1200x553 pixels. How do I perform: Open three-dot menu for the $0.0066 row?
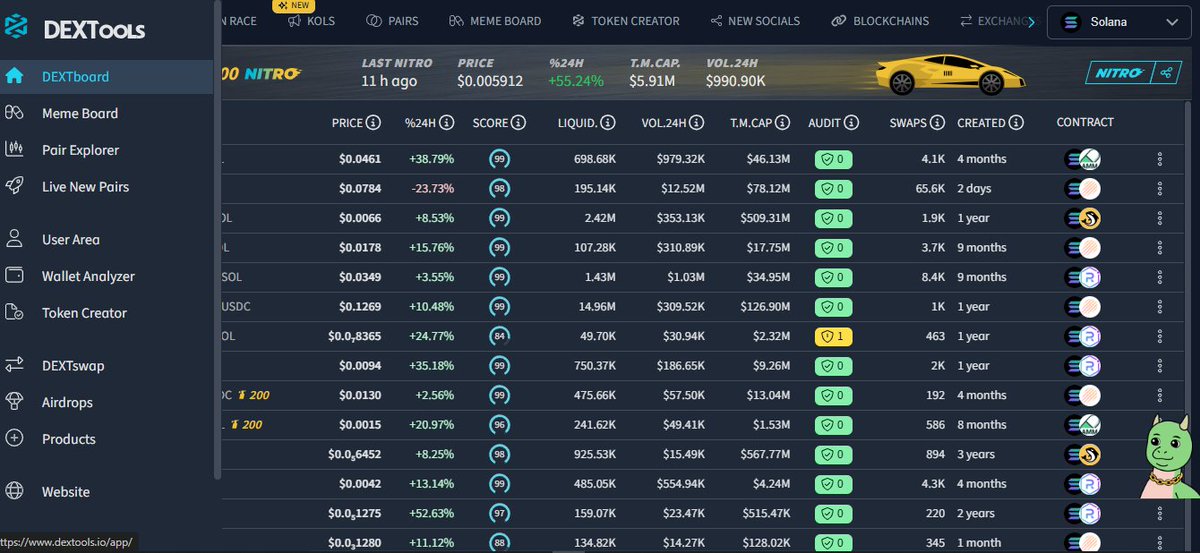click(x=1160, y=218)
